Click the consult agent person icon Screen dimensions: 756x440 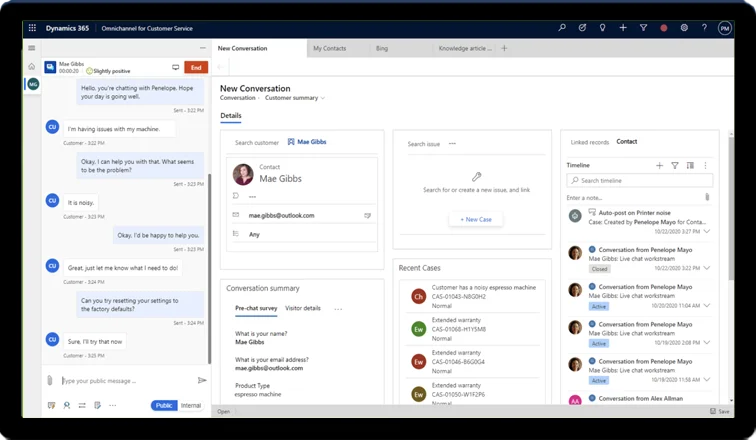pos(67,405)
